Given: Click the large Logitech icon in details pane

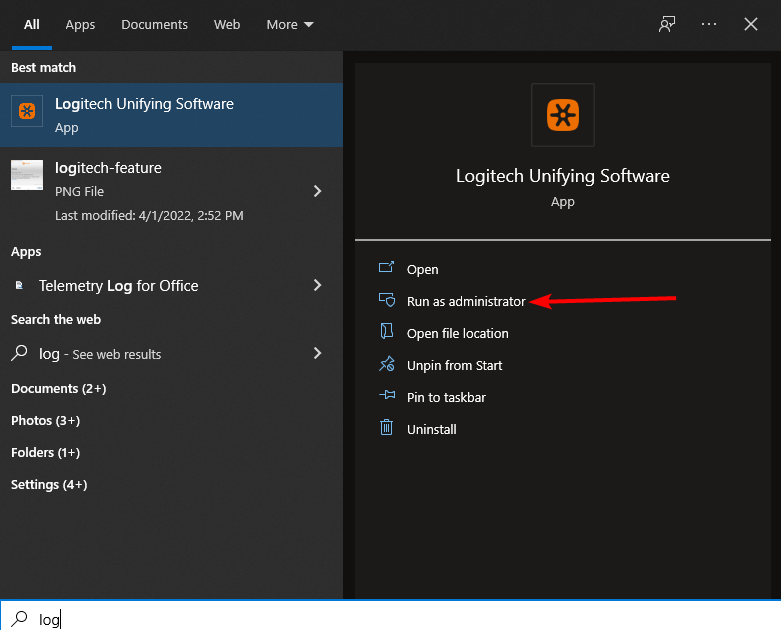Looking at the screenshot, I should pos(563,115).
